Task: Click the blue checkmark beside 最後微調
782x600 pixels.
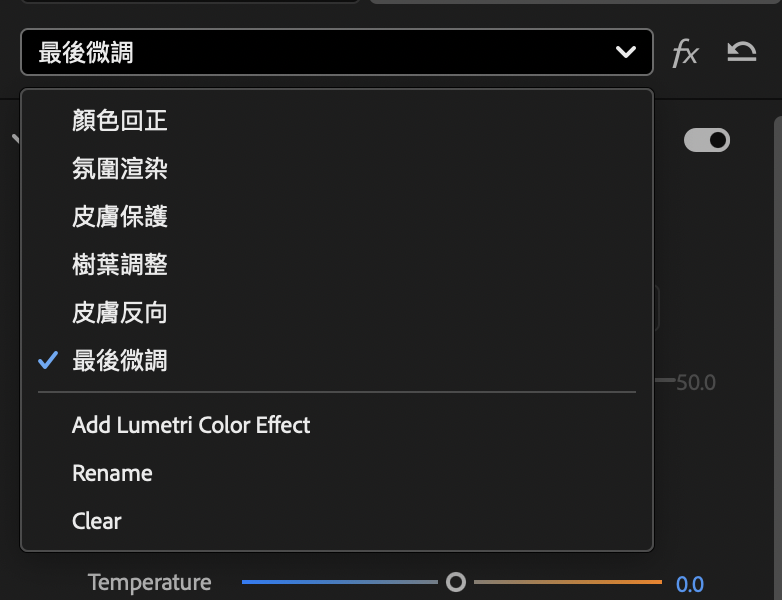Action: point(47,361)
